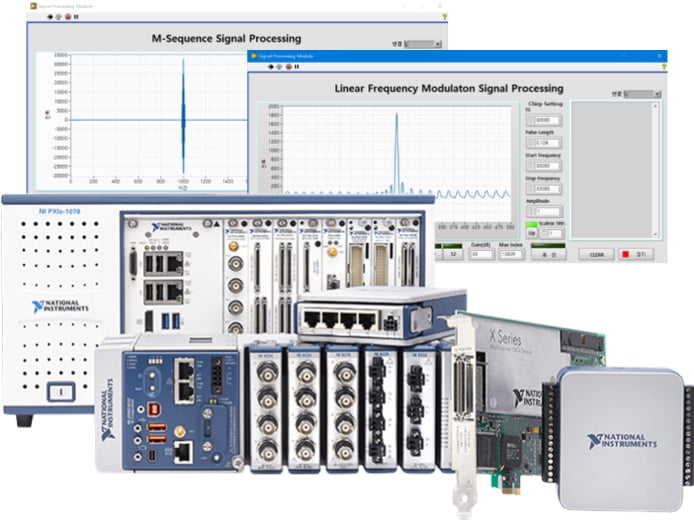Click the scale numeric field beside Up
This screenshot has height=520, width=694.
pyautogui.click(x=555, y=233)
